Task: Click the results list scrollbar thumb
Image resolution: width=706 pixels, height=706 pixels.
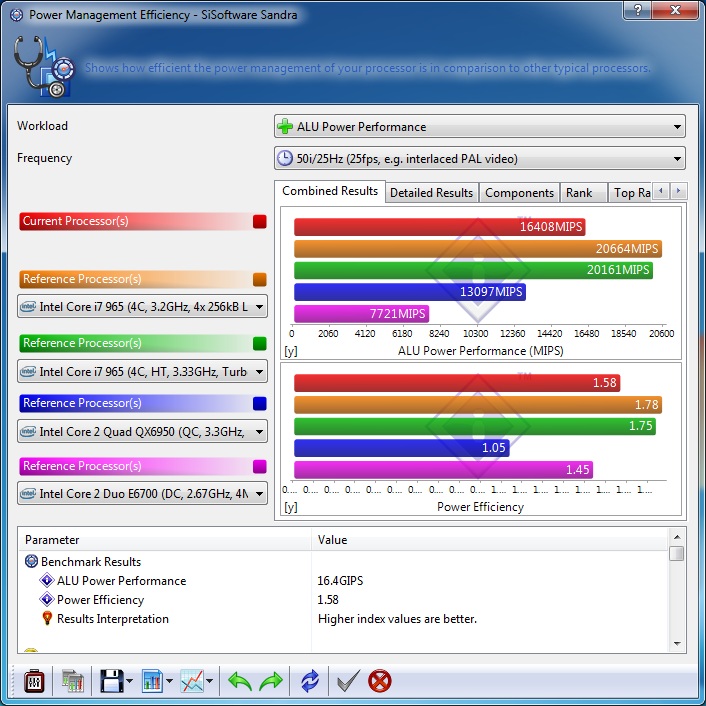Action: pos(676,553)
